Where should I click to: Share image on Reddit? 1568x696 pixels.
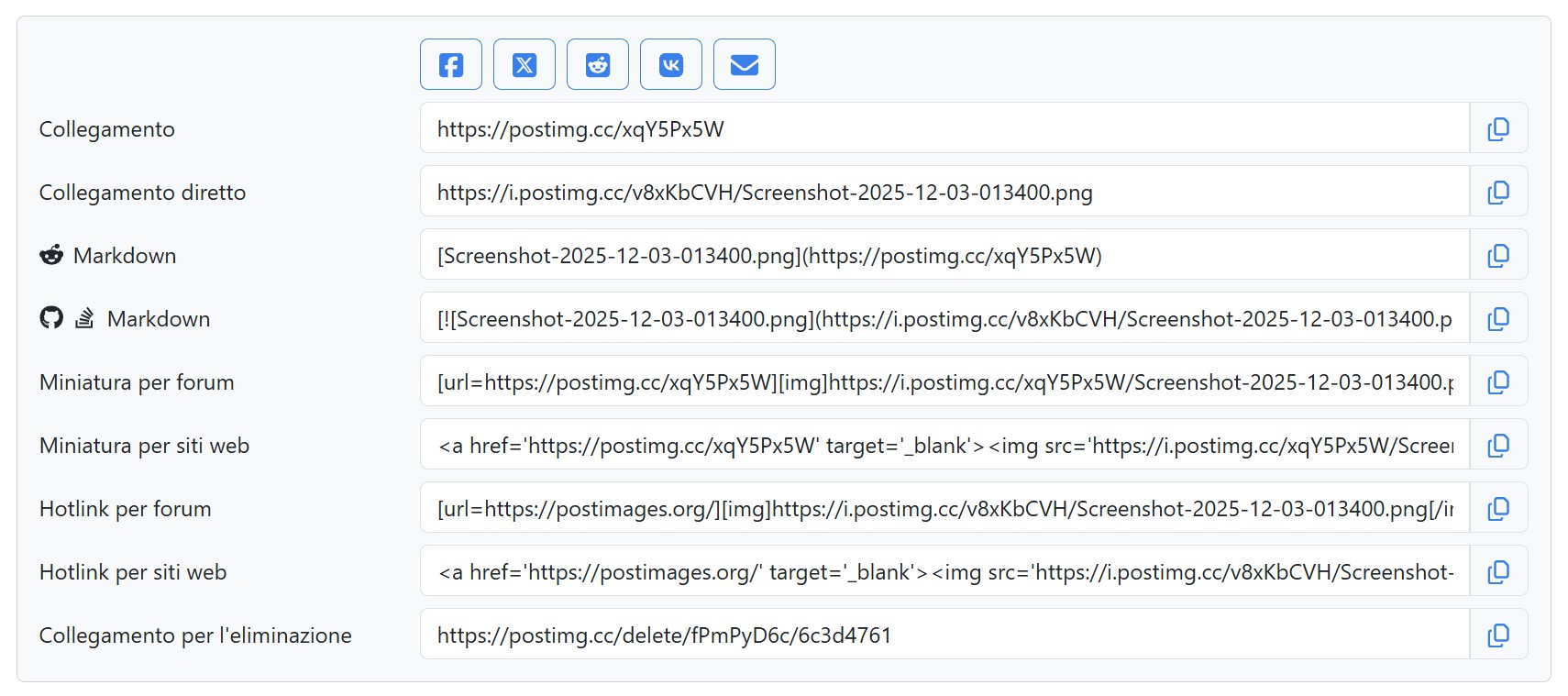[598, 64]
